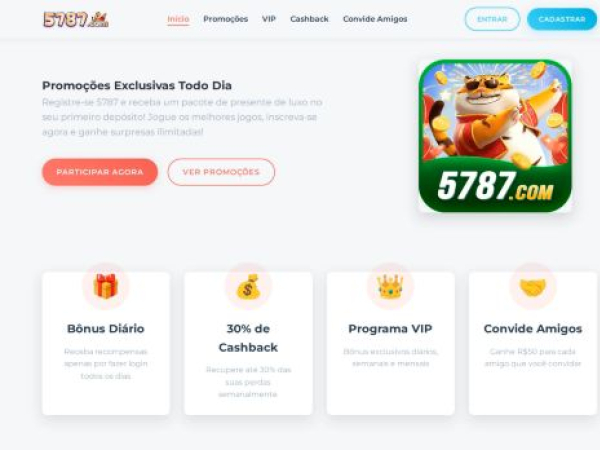Click the gift box Bônus Diário icon
Image resolution: width=600 pixels, height=450 pixels.
(x=106, y=286)
